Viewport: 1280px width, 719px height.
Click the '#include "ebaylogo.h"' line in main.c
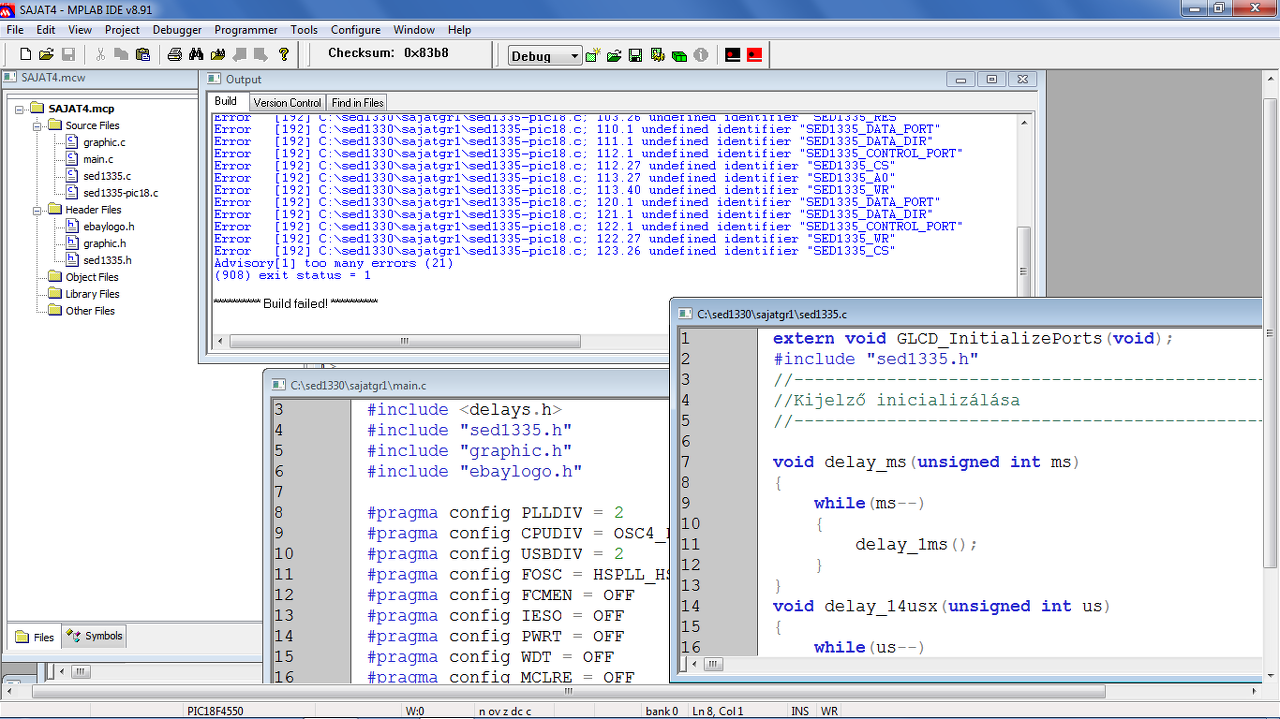474,471
